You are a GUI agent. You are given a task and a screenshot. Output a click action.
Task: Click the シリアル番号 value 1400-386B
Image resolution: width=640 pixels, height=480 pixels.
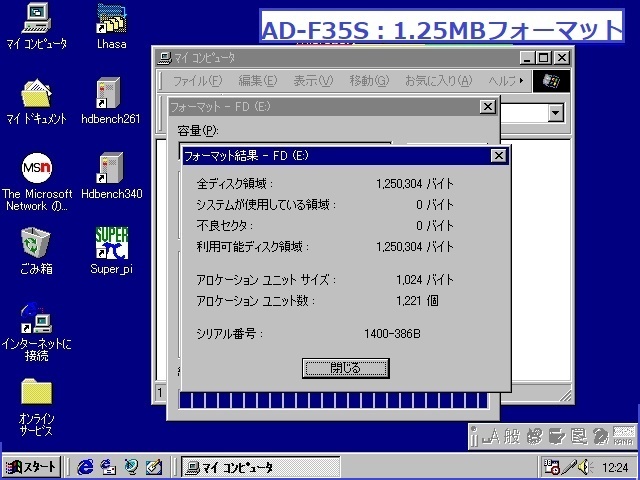click(x=392, y=334)
